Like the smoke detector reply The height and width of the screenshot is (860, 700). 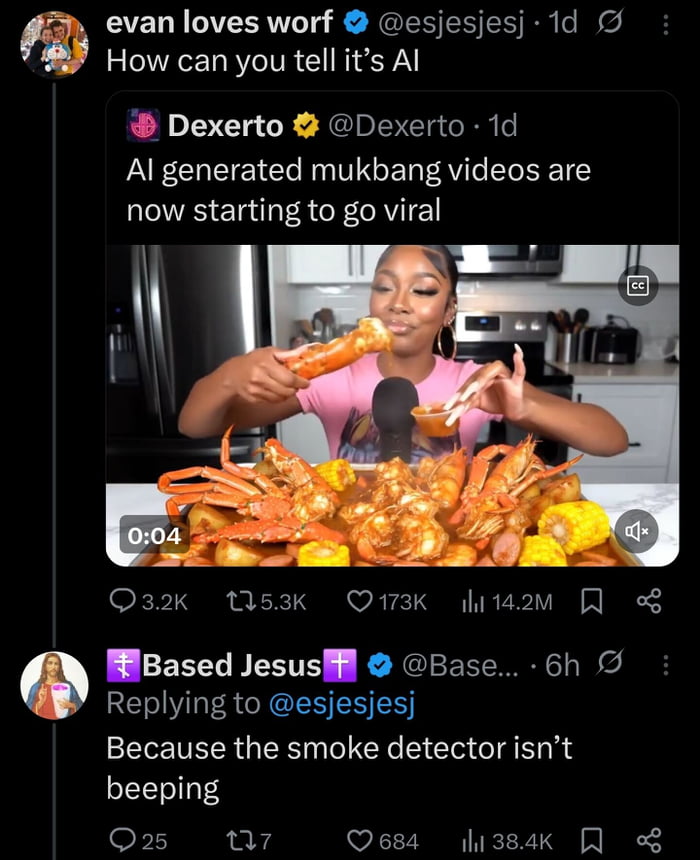[x=359, y=840]
